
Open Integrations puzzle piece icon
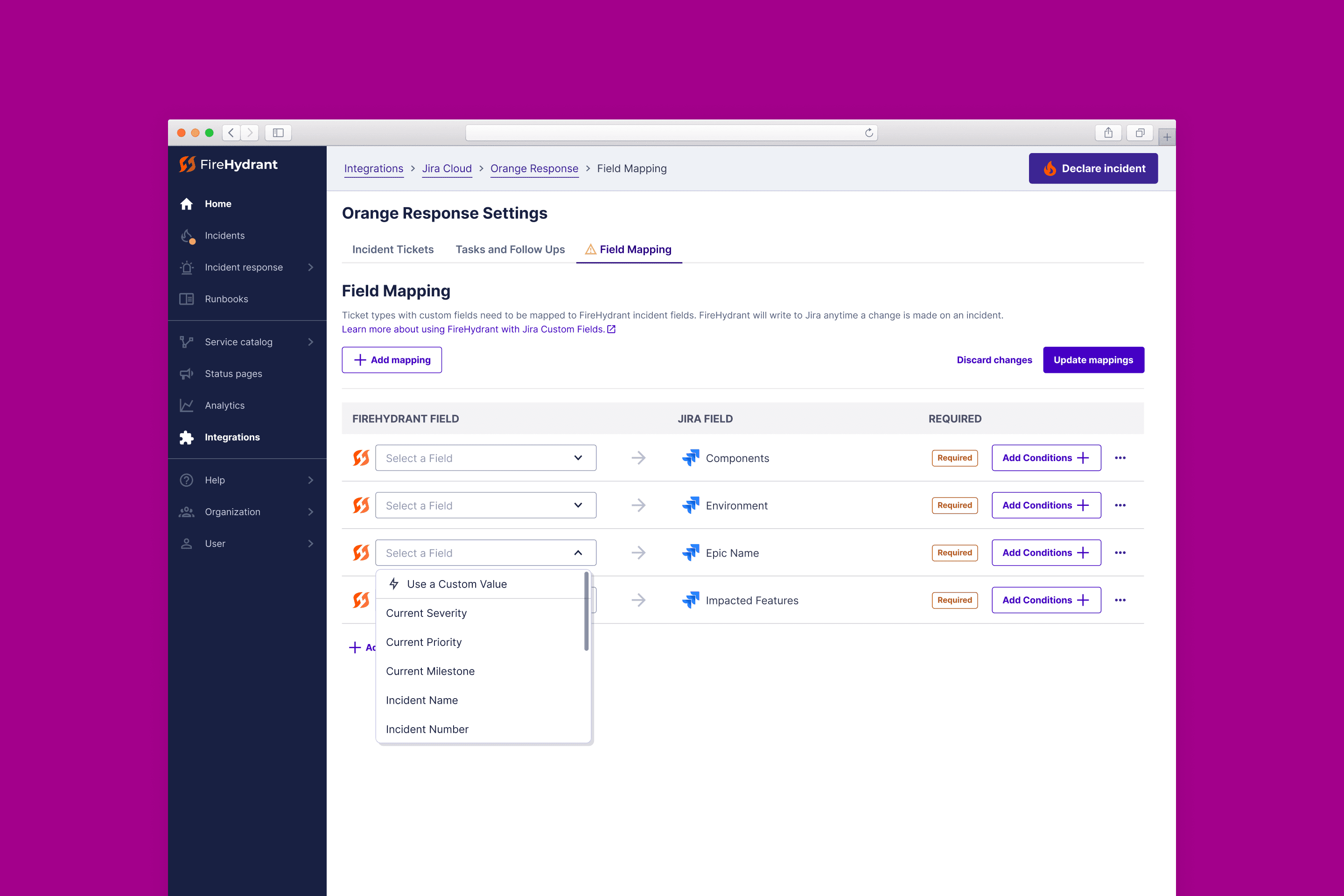(x=186, y=437)
